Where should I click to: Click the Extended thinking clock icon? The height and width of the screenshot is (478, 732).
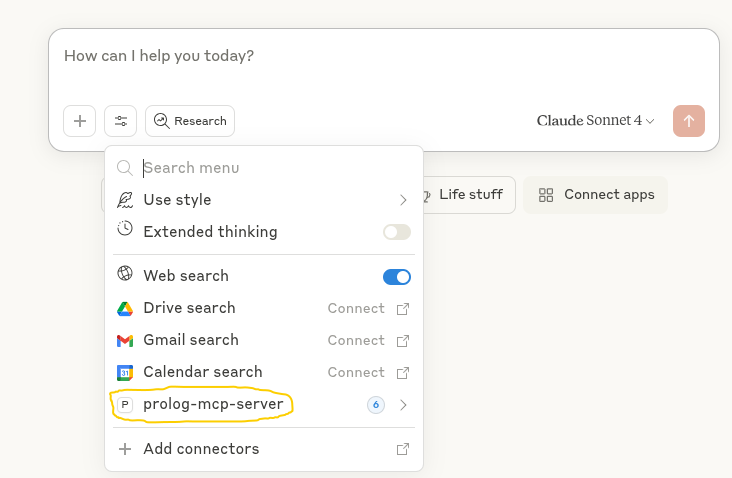125,228
